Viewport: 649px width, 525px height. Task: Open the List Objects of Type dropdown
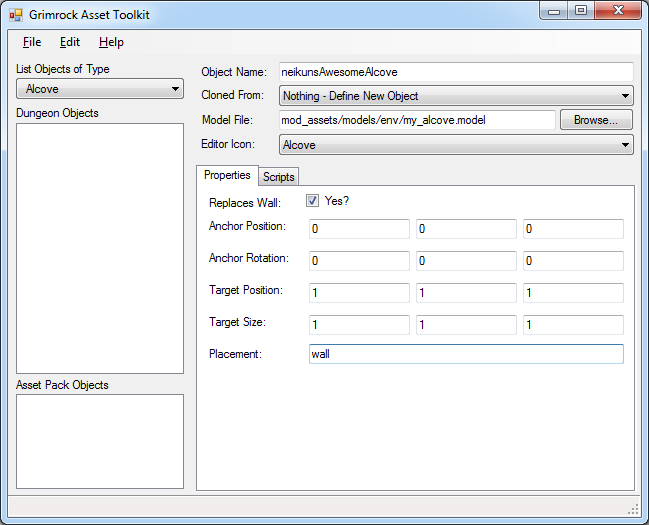(x=100, y=89)
